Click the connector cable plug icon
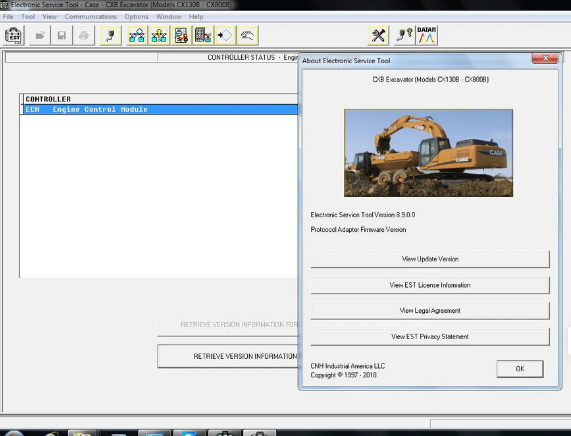 point(110,36)
